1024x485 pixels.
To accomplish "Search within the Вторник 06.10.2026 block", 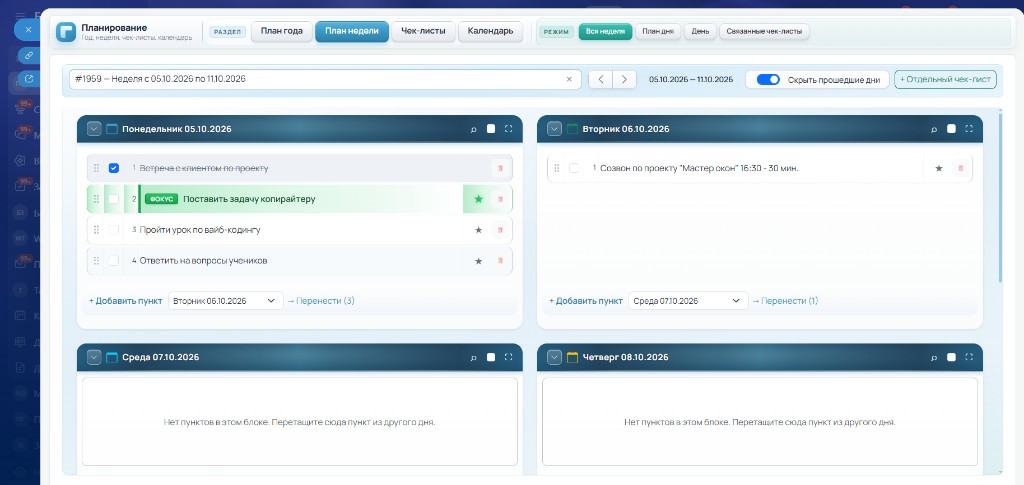I will click(935, 129).
